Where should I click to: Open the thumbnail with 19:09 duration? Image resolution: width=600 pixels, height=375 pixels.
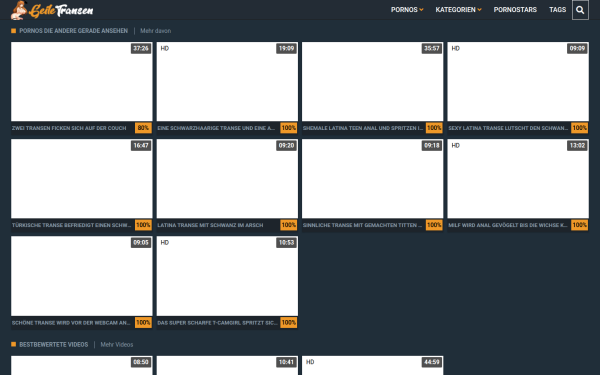click(227, 82)
